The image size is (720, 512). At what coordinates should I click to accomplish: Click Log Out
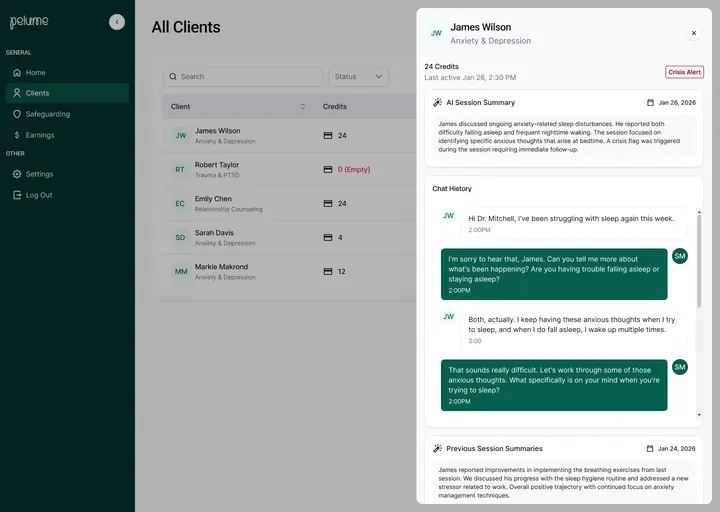[x=68, y=195]
